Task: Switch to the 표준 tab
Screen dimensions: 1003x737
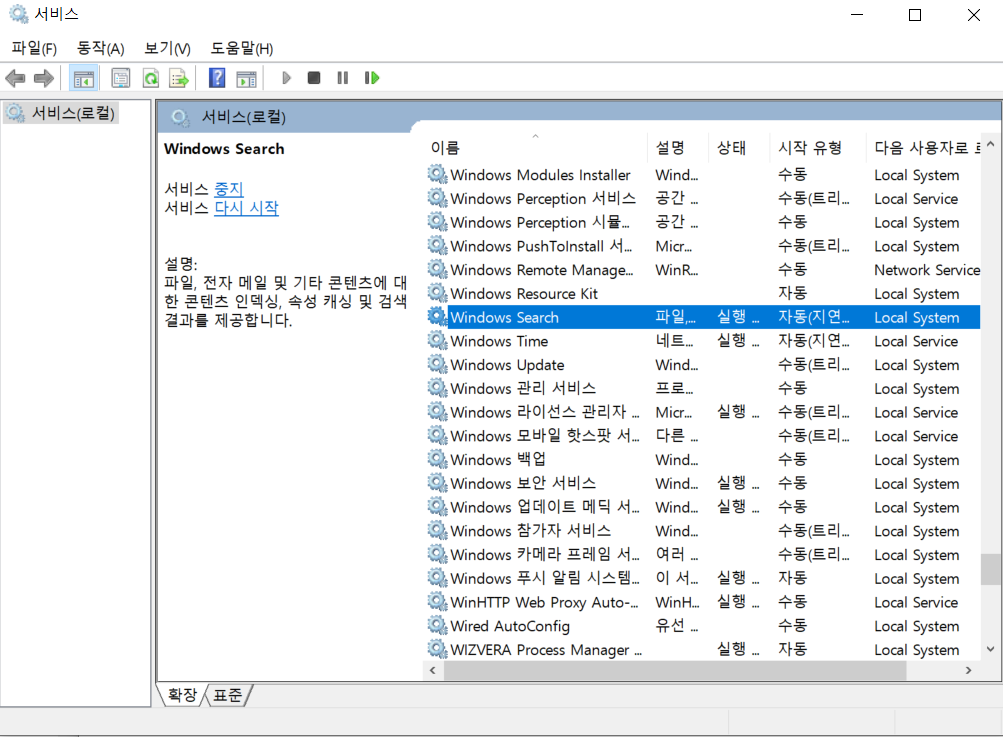Action: [x=228, y=695]
